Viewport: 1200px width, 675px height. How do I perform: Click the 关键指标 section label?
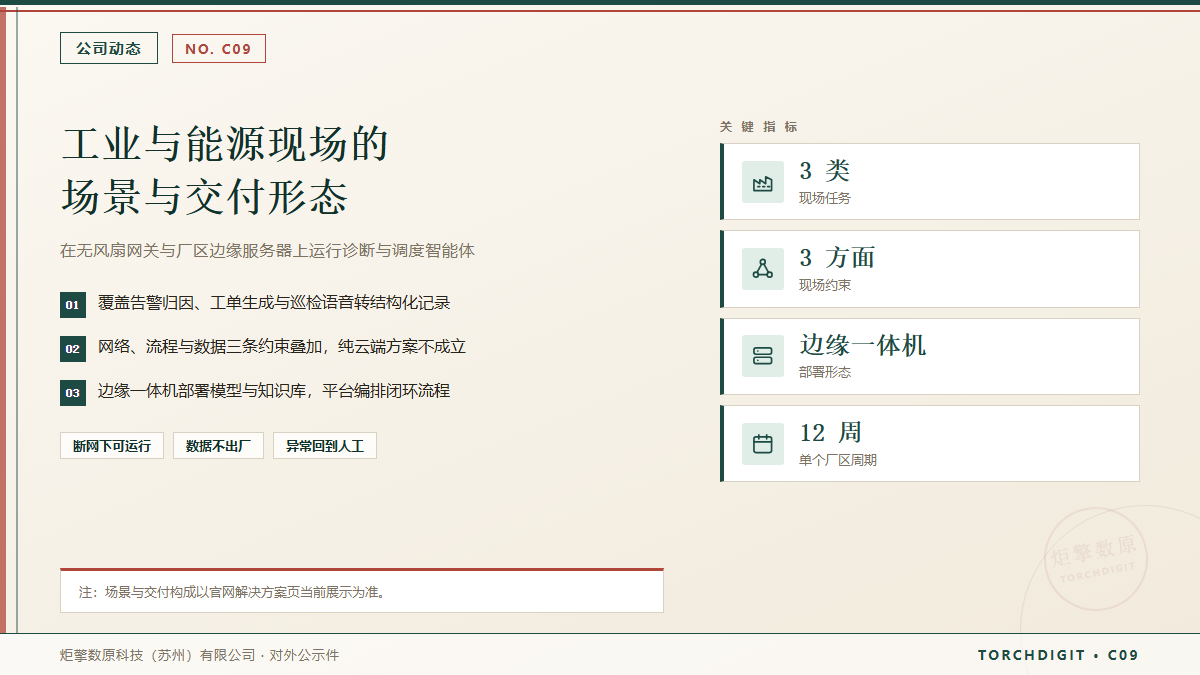(x=759, y=127)
